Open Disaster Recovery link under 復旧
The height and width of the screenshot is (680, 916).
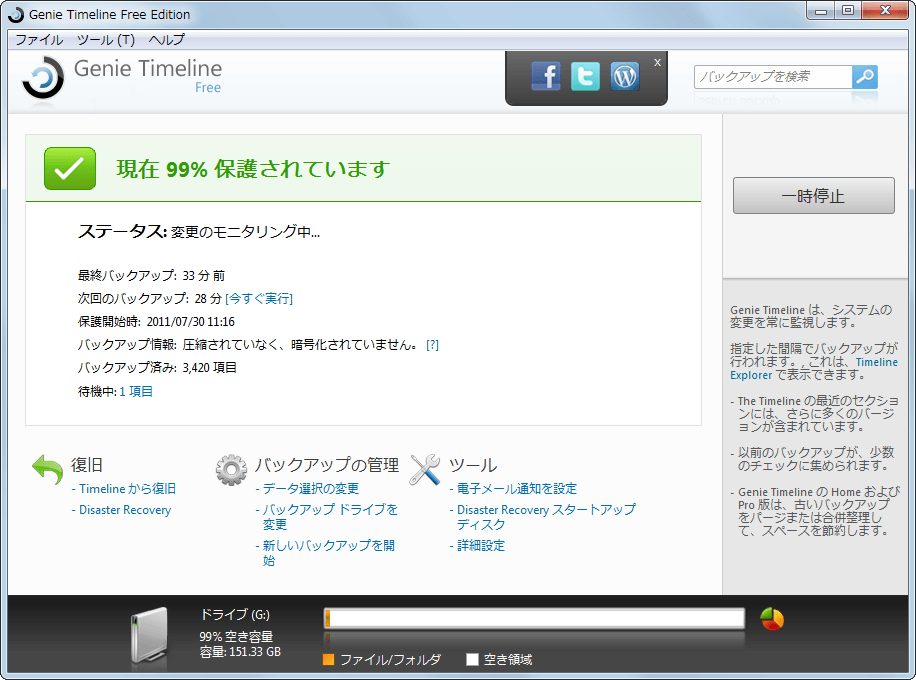tap(125, 510)
